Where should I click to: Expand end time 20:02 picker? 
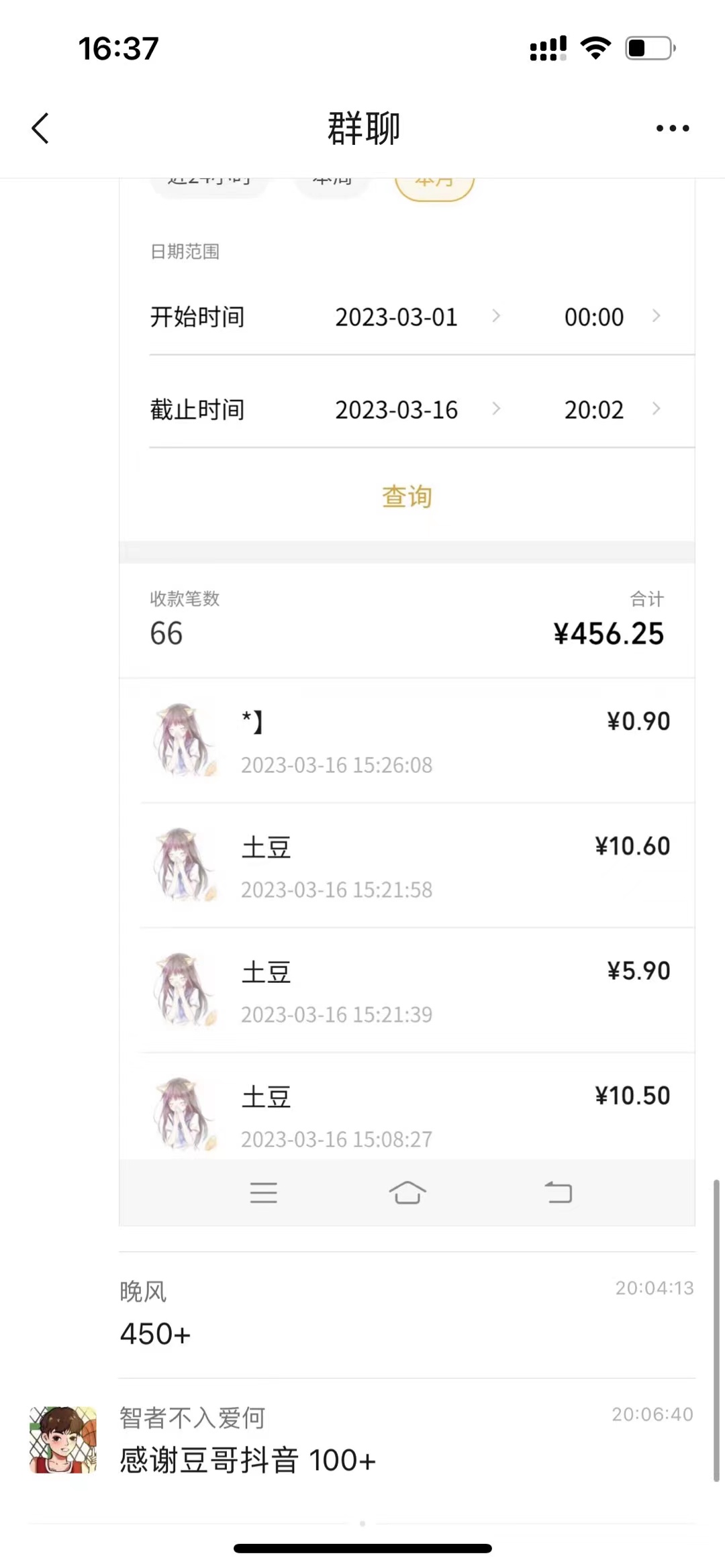tap(611, 409)
